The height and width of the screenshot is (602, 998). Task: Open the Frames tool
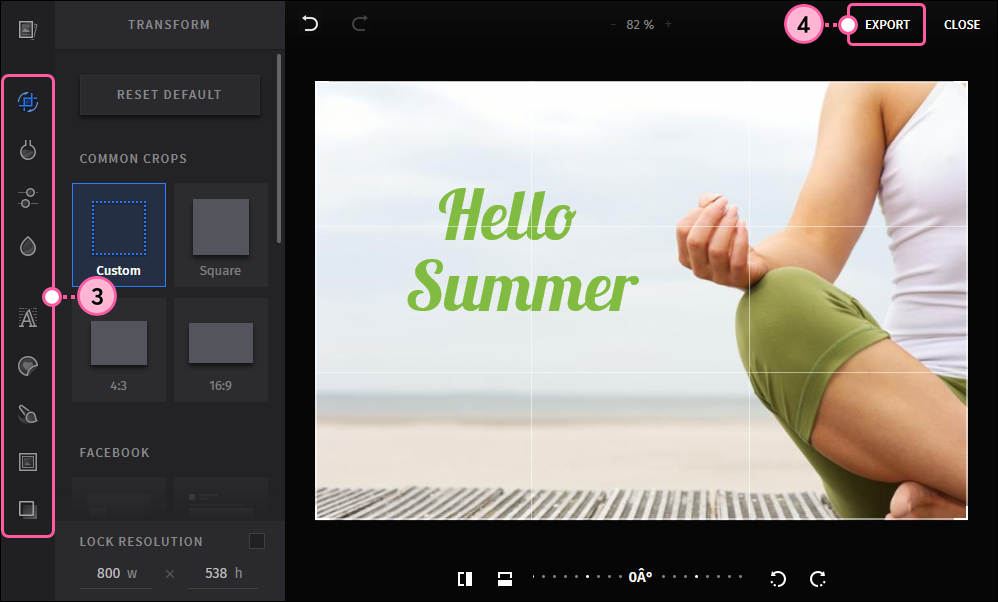[28, 461]
